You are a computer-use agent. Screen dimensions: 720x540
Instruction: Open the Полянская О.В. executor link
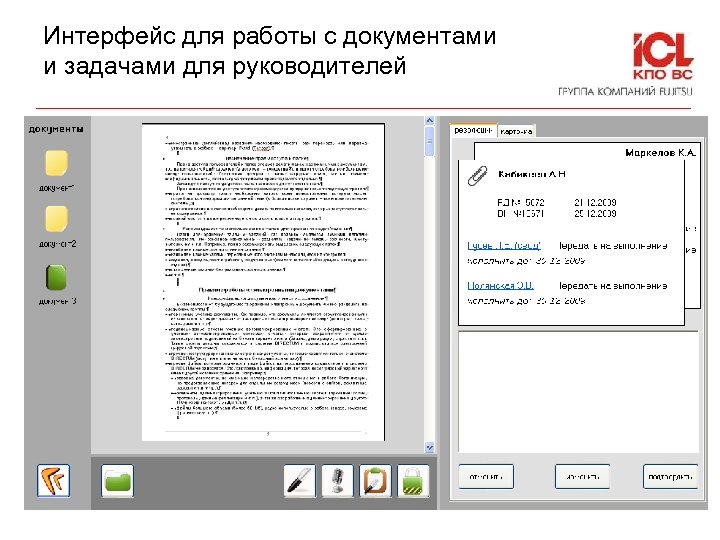point(500,286)
